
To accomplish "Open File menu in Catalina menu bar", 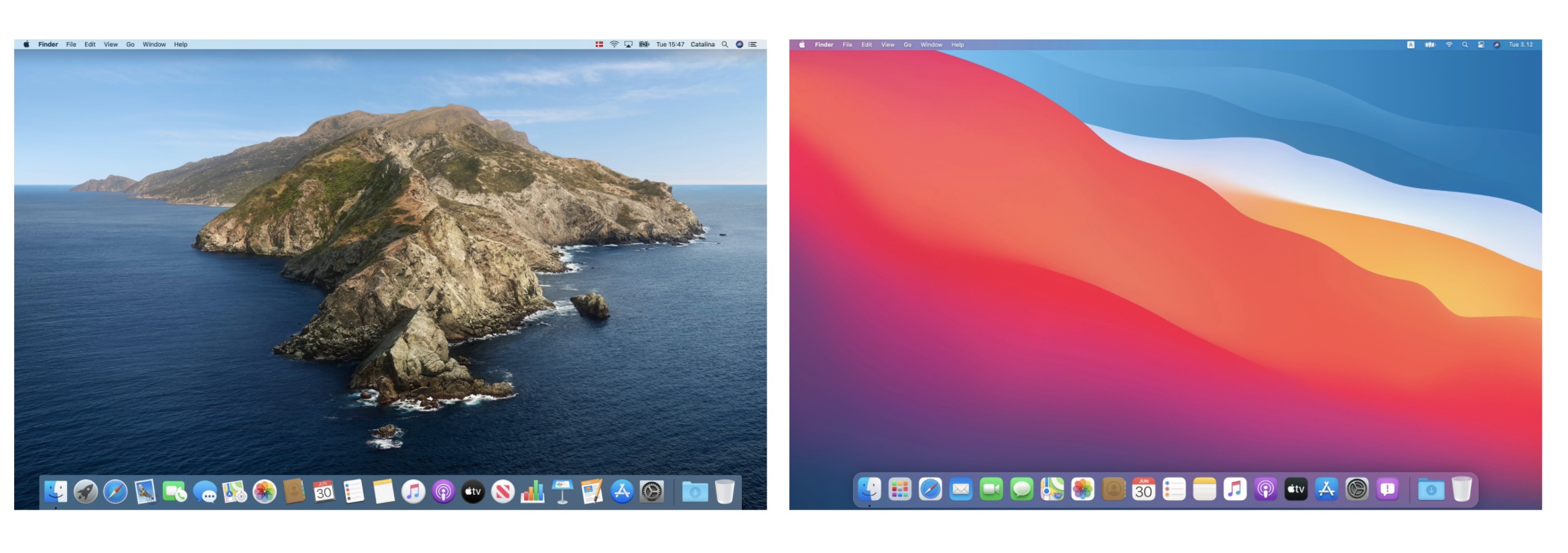I will [x=71, y=44].
